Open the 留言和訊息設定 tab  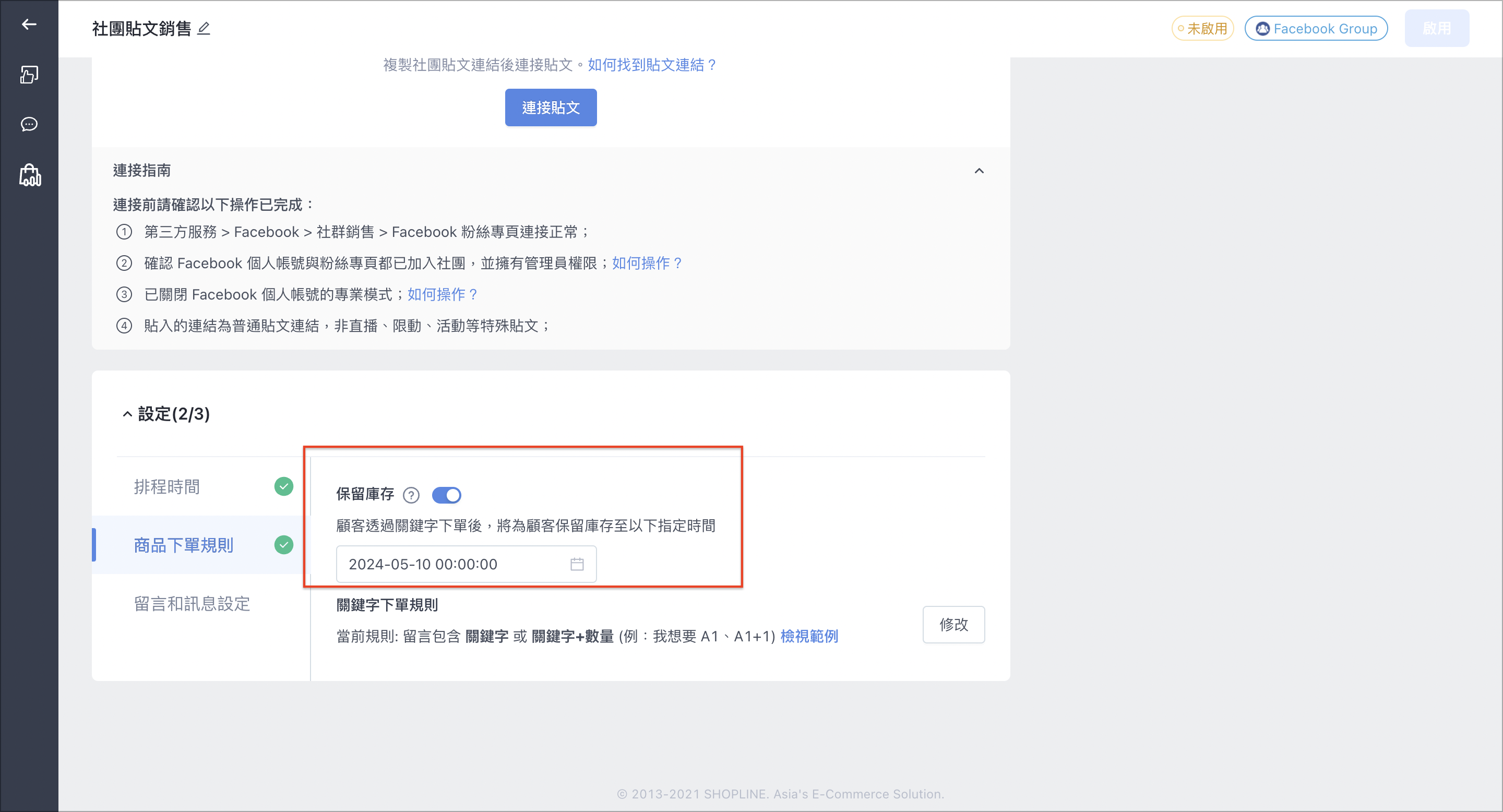(x=201, y=603)
